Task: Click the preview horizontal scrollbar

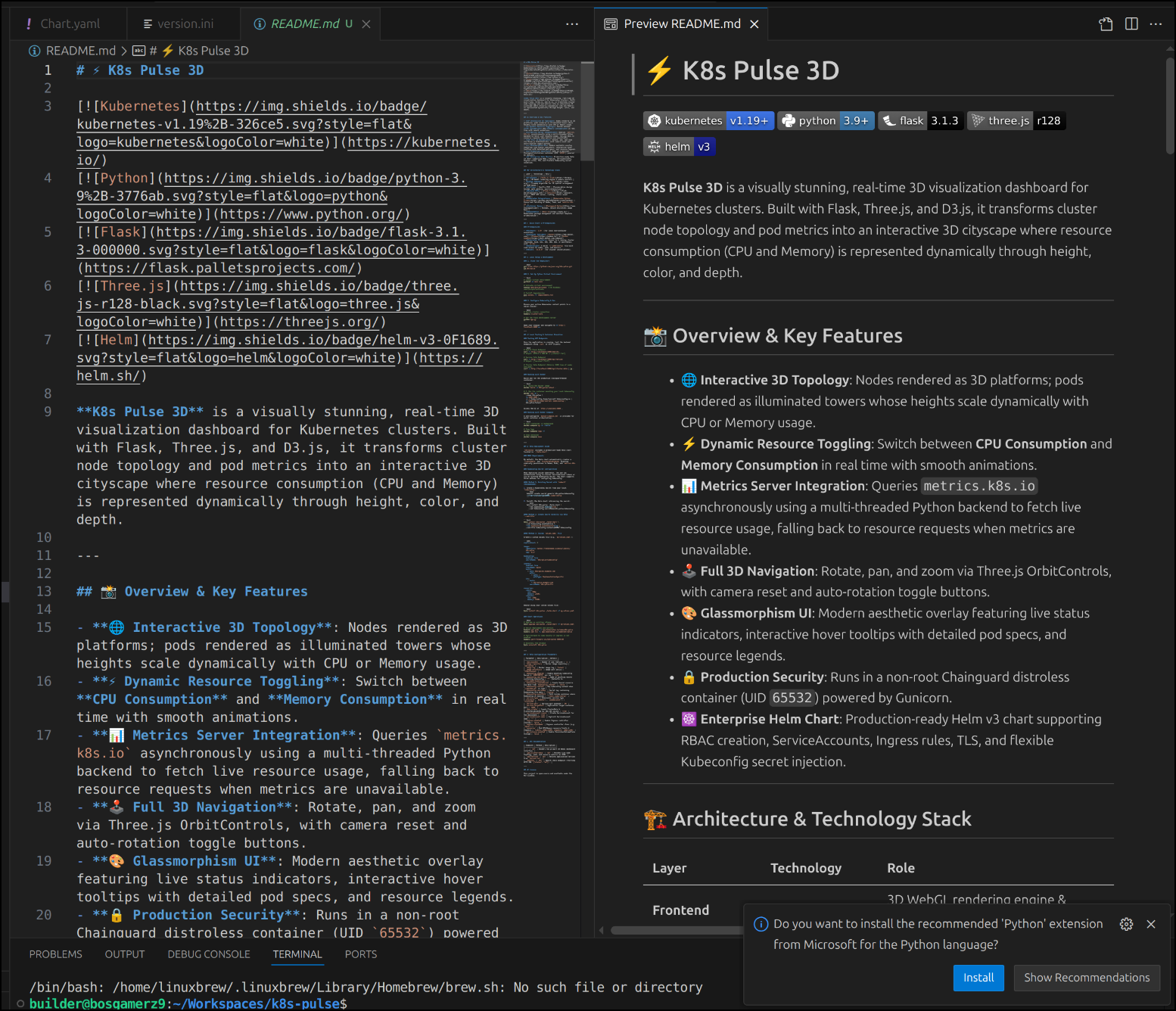Action: pyautogui.click(x=676, y=930)
